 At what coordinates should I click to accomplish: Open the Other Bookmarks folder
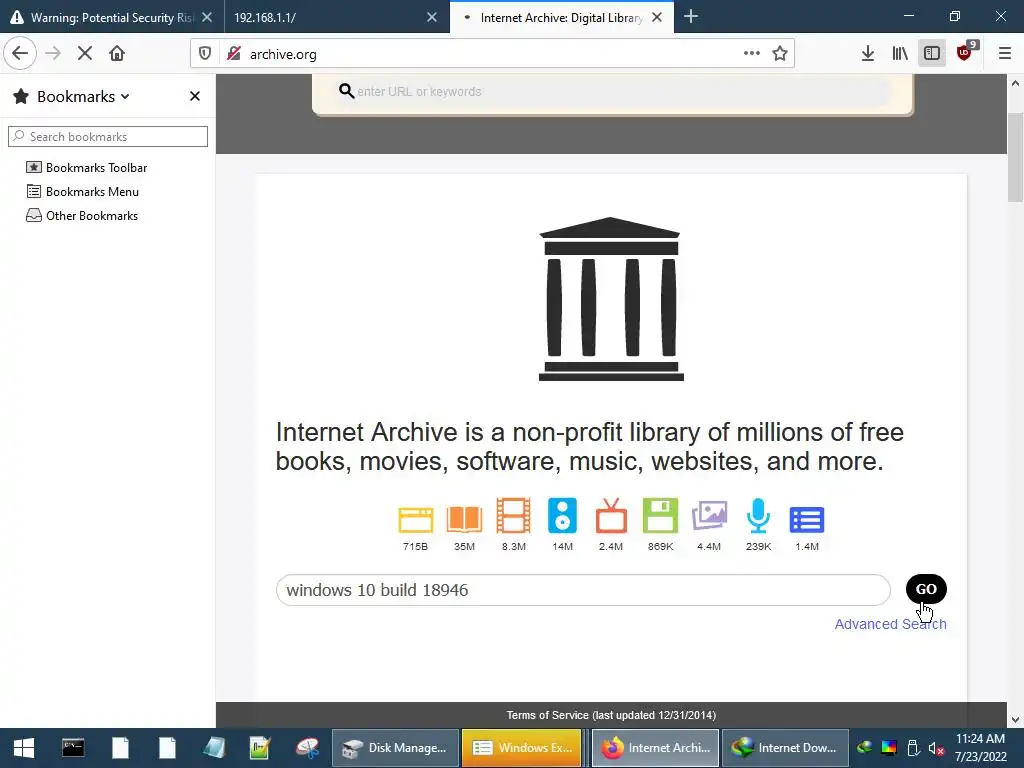82,216
